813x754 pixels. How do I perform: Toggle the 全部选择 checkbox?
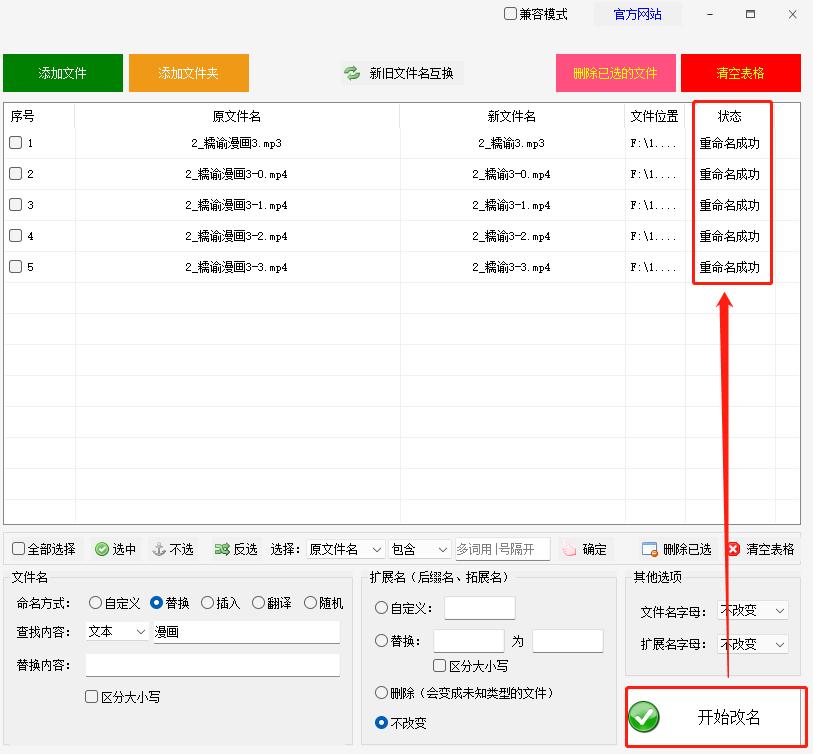click(17, 549)
